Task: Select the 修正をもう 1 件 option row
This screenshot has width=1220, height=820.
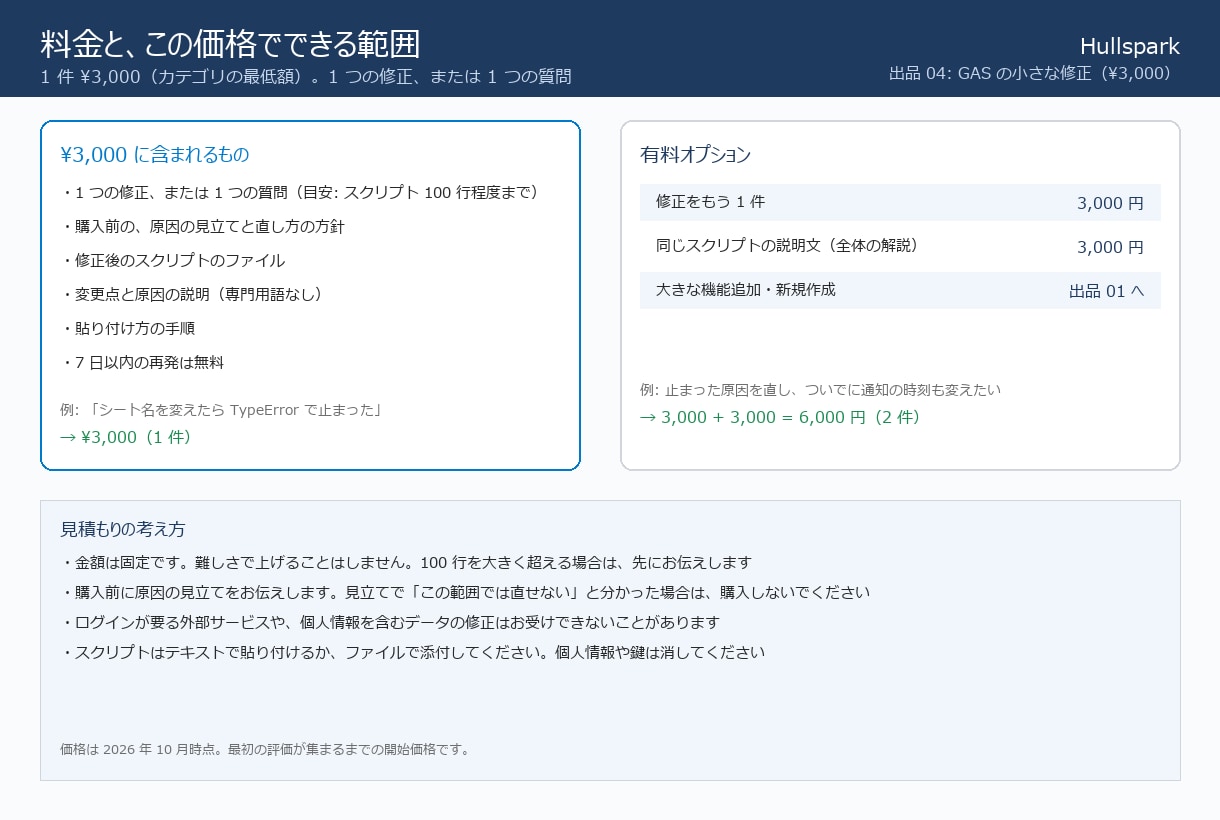Action: tap(900, 202)
